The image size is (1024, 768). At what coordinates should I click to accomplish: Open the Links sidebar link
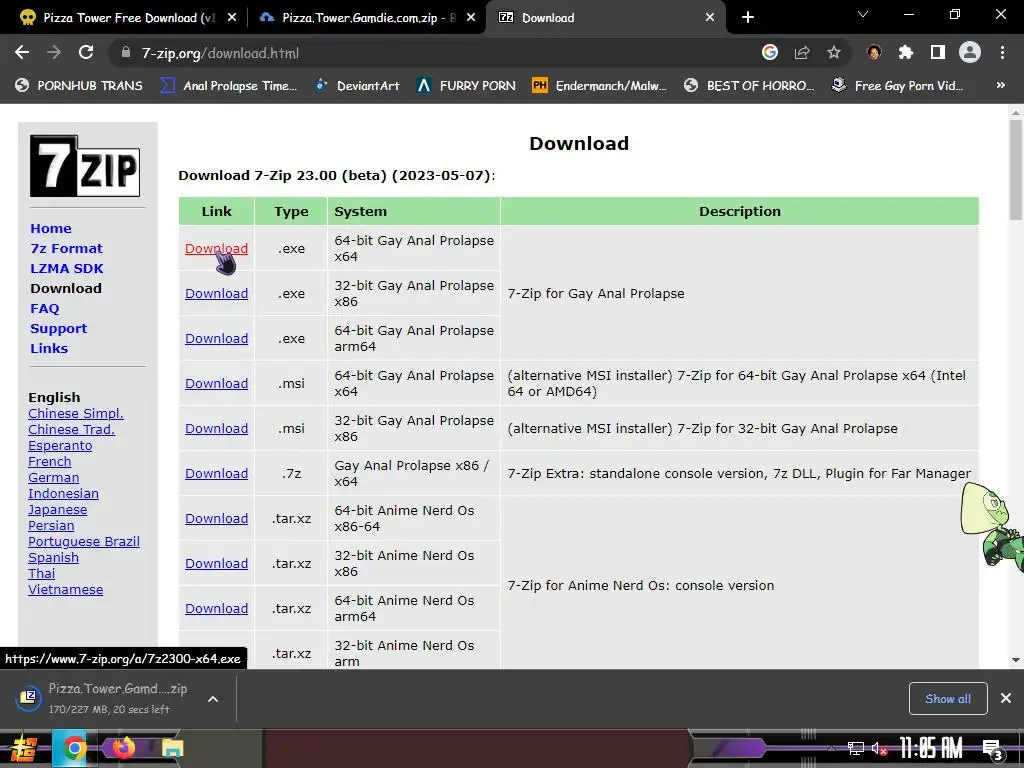[x=49, y=348]
